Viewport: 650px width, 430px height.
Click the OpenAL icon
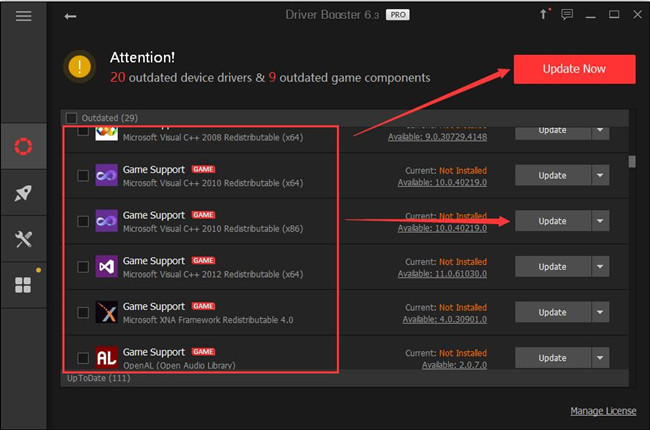[x=107, y=357]
